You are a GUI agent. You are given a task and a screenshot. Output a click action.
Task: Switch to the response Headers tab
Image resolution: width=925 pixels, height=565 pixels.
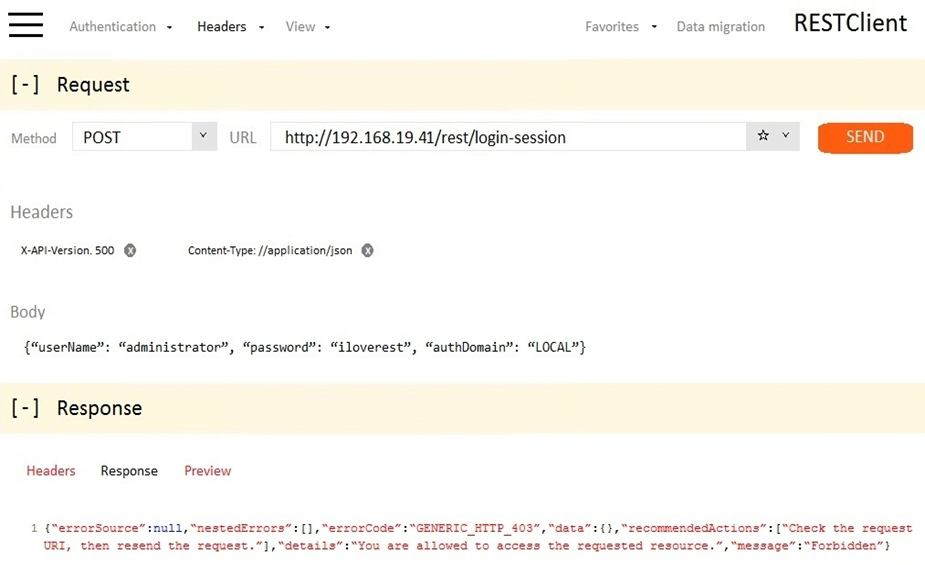pyautogui.click(x=51, y=471)
